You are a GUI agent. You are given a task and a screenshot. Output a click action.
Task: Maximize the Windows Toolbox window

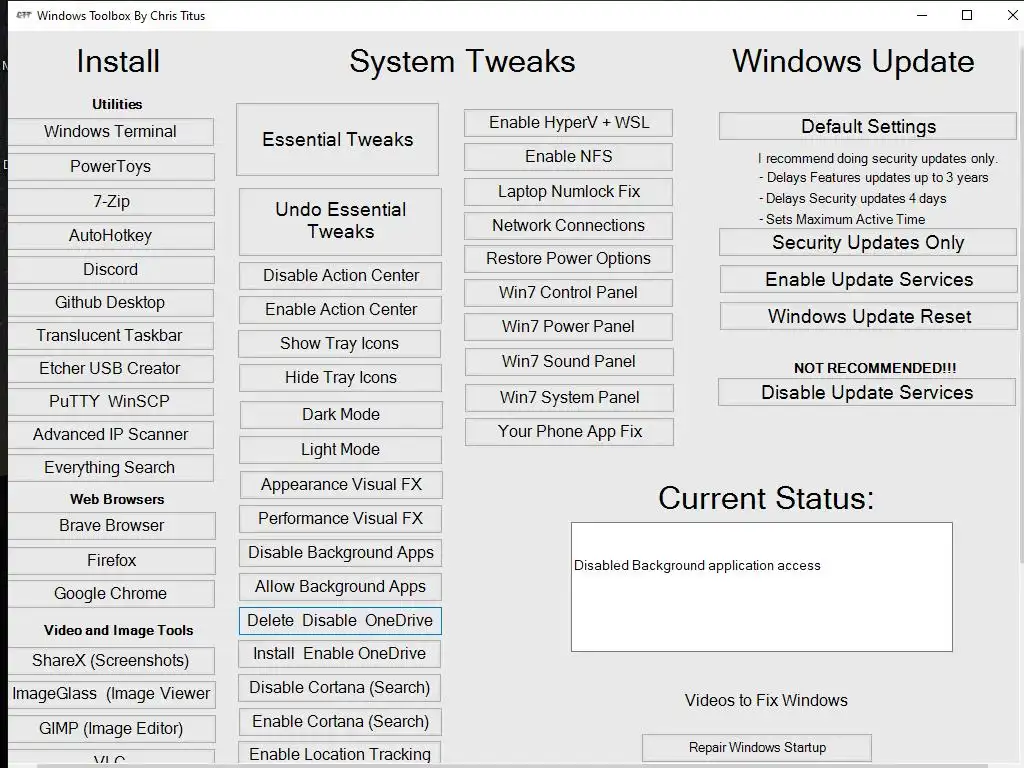coord(967,15)
